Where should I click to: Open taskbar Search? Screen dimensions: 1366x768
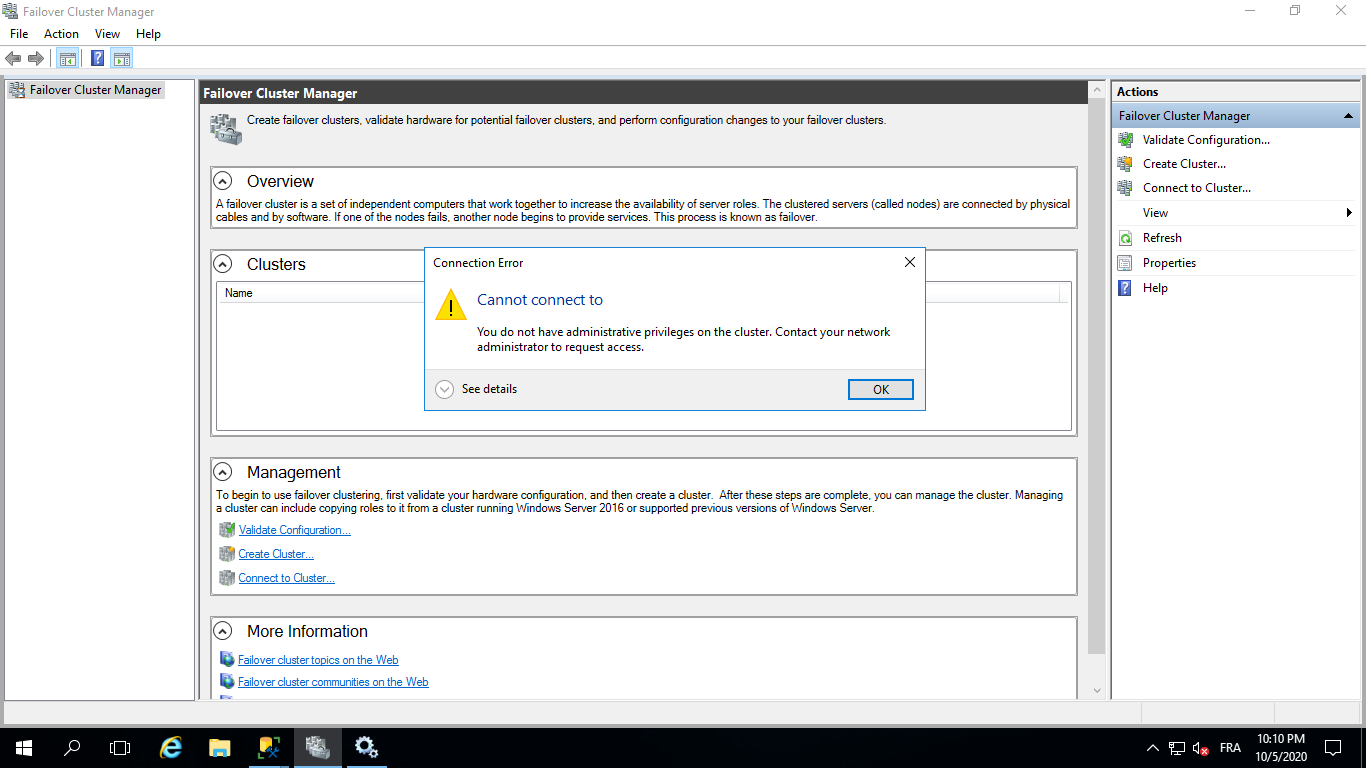click(72, 747)
